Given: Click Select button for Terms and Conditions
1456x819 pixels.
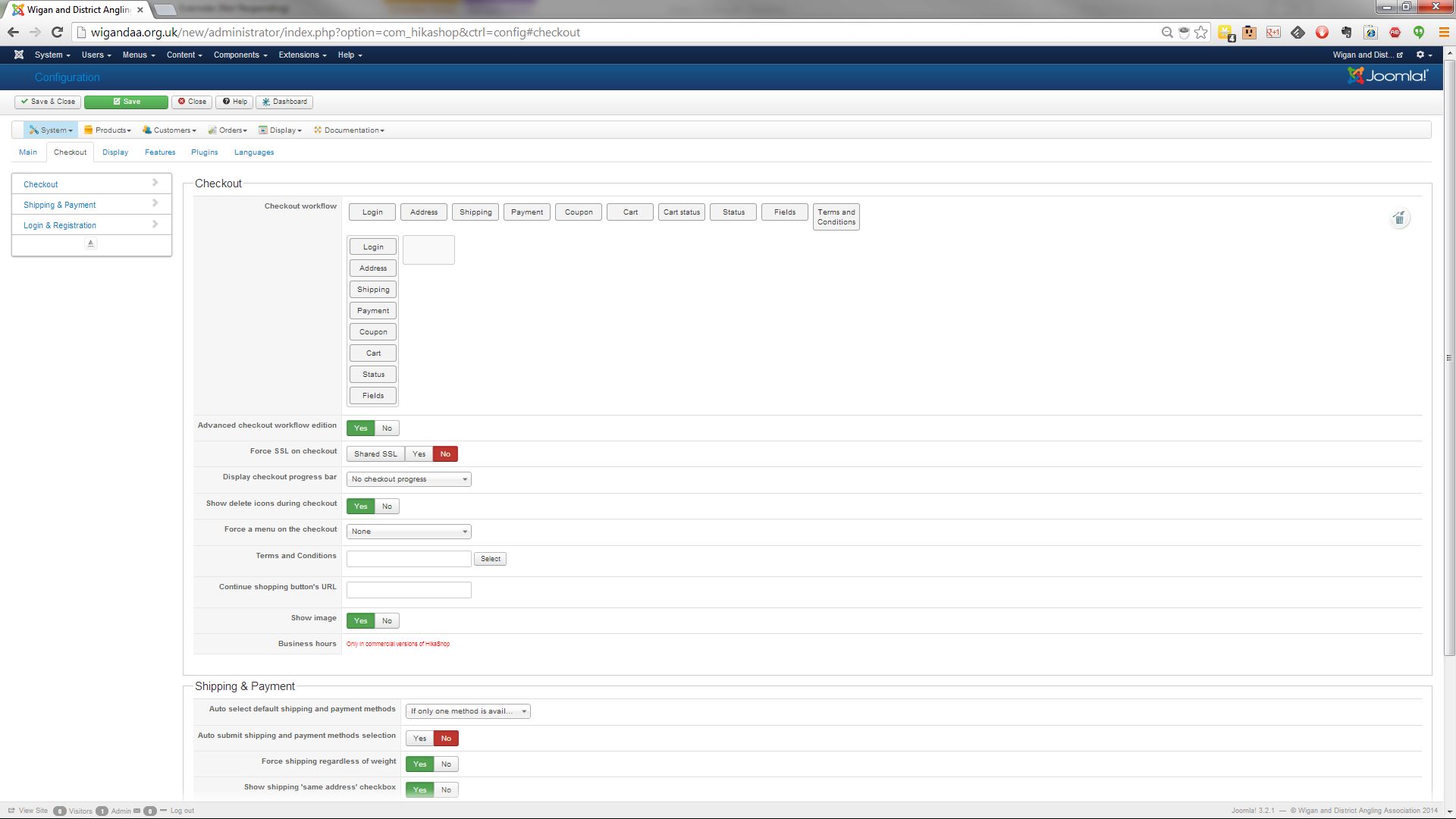Looking at the screenshot, I should click(x=490, y=559).
